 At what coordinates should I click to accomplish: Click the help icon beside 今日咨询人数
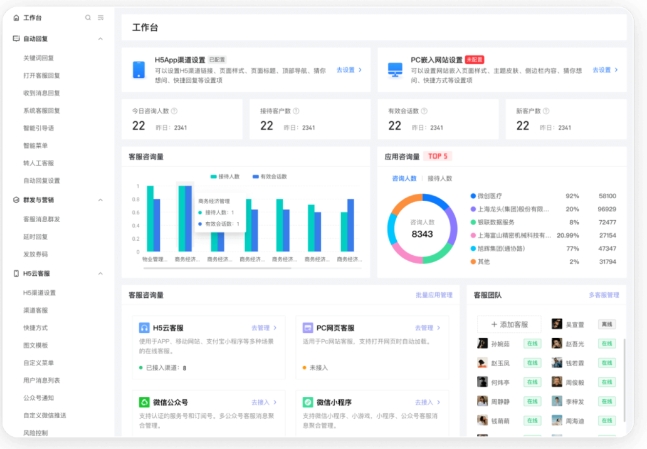click(174, 111)
